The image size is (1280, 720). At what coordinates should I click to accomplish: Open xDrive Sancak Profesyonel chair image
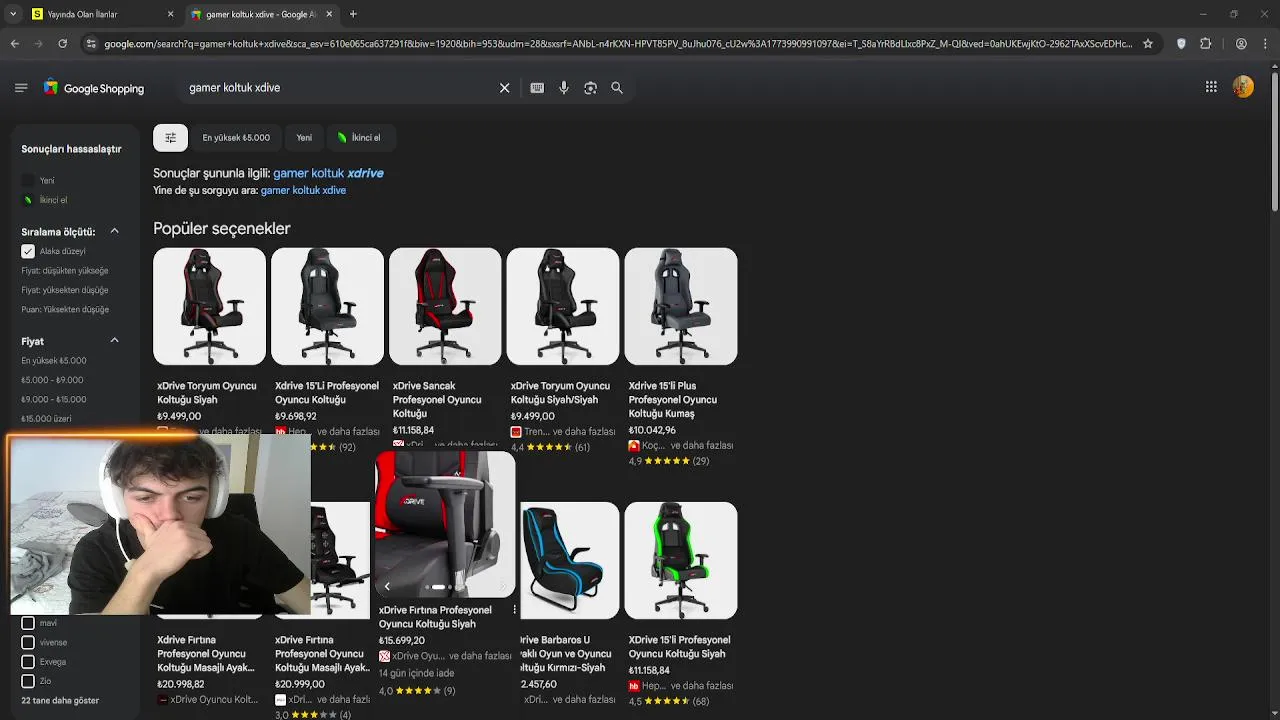click(x=445, y=306)
